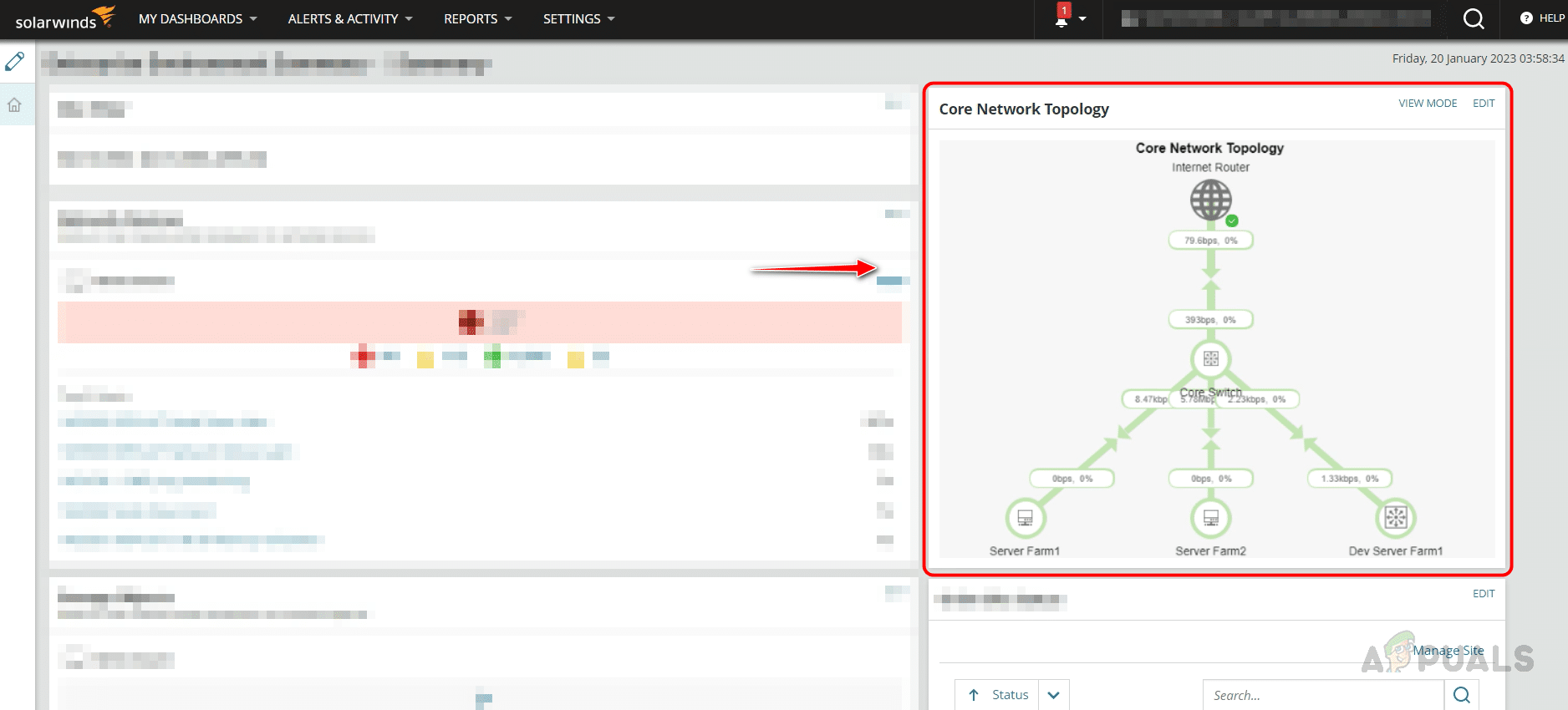Go to the home icon in the sidebar
The width and height of the screenshot is (1568, 710).
[x=15, y=105]
